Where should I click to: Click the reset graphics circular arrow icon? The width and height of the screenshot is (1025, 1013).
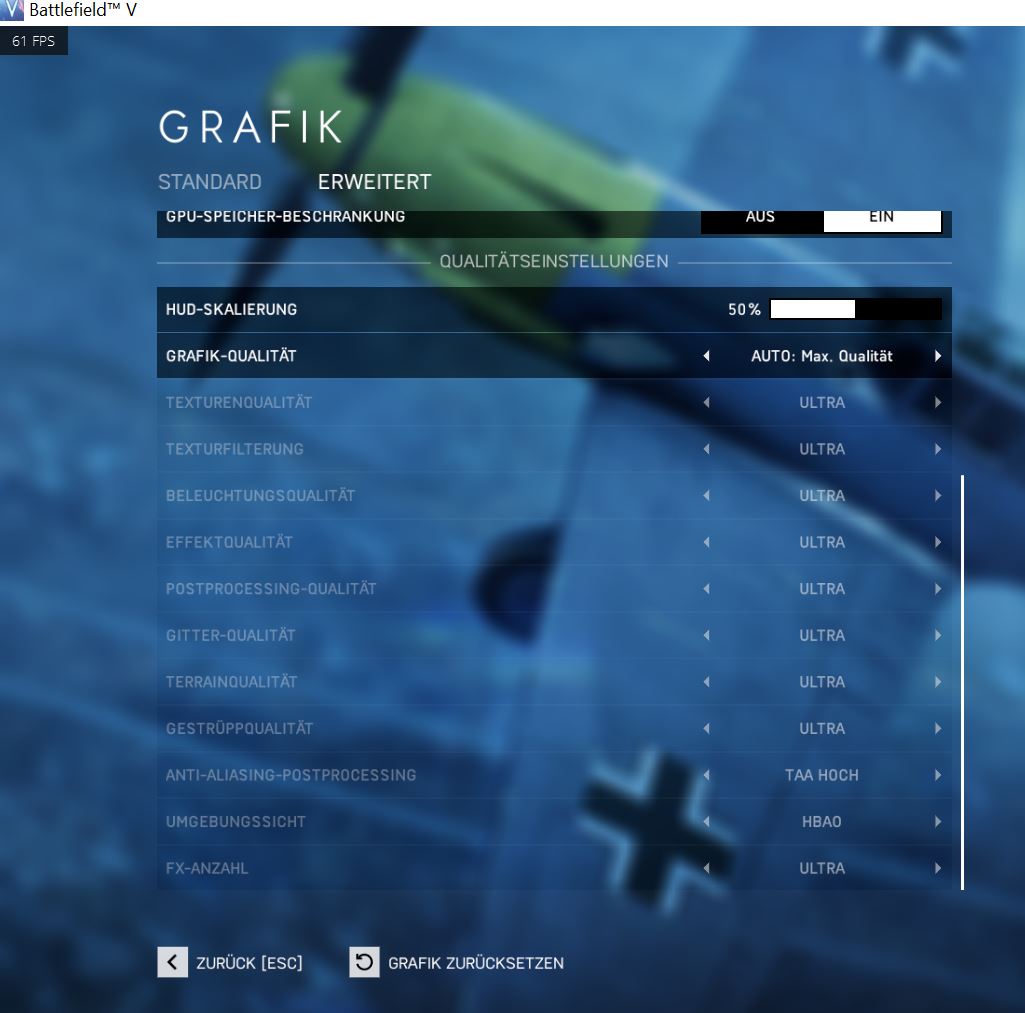coord(364,962)
